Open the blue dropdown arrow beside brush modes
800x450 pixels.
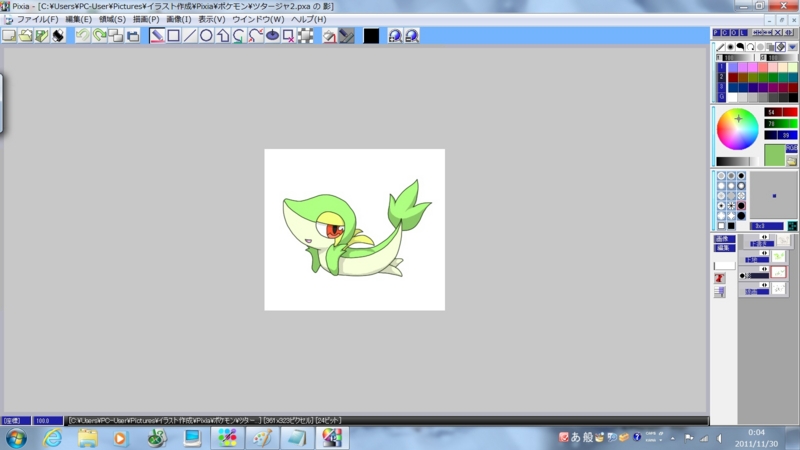(x=792, y=47)
